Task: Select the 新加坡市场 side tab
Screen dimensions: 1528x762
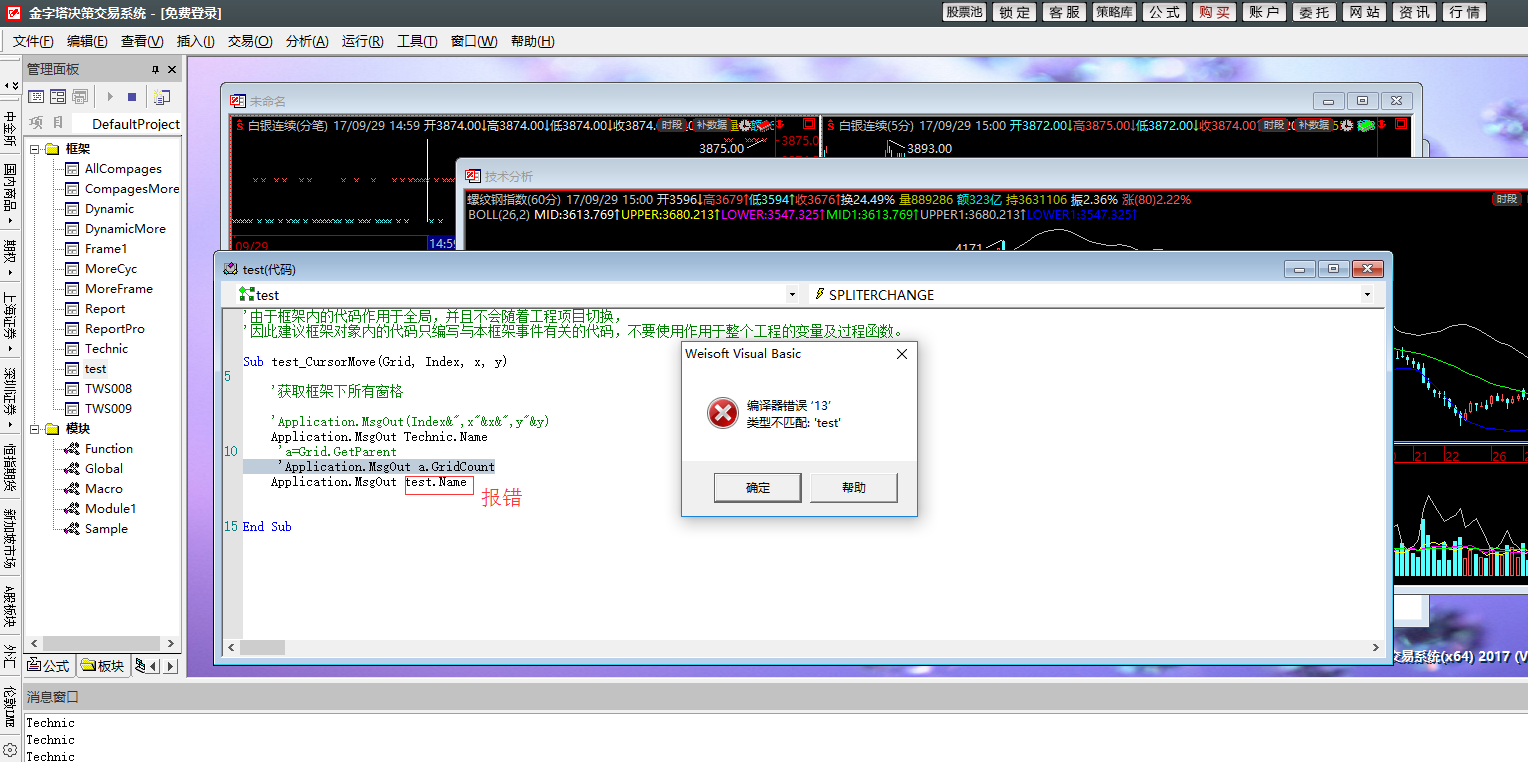Action: click(10, 540)
